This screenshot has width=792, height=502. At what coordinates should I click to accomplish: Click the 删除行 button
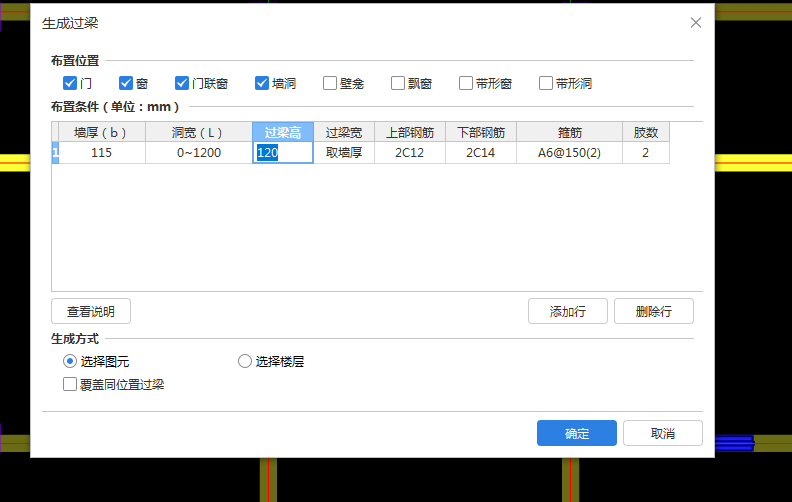point(654,311)
